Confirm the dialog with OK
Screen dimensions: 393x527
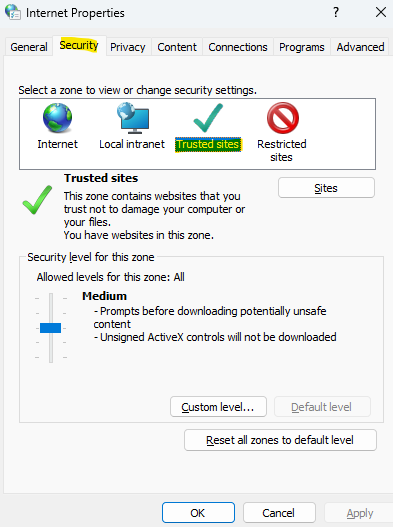point(198,513)
